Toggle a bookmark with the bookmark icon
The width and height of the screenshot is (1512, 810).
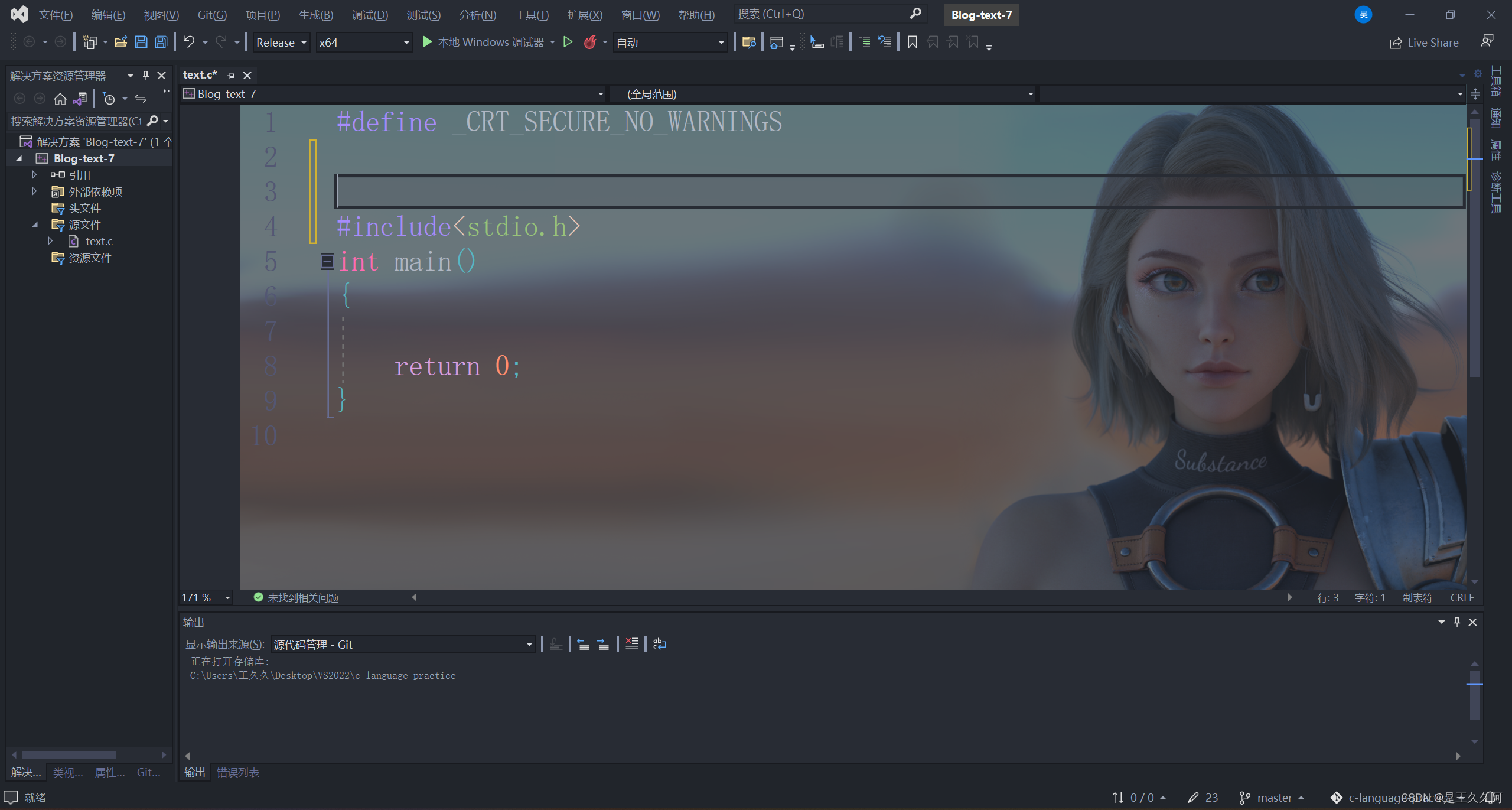(x=912, y=42)
